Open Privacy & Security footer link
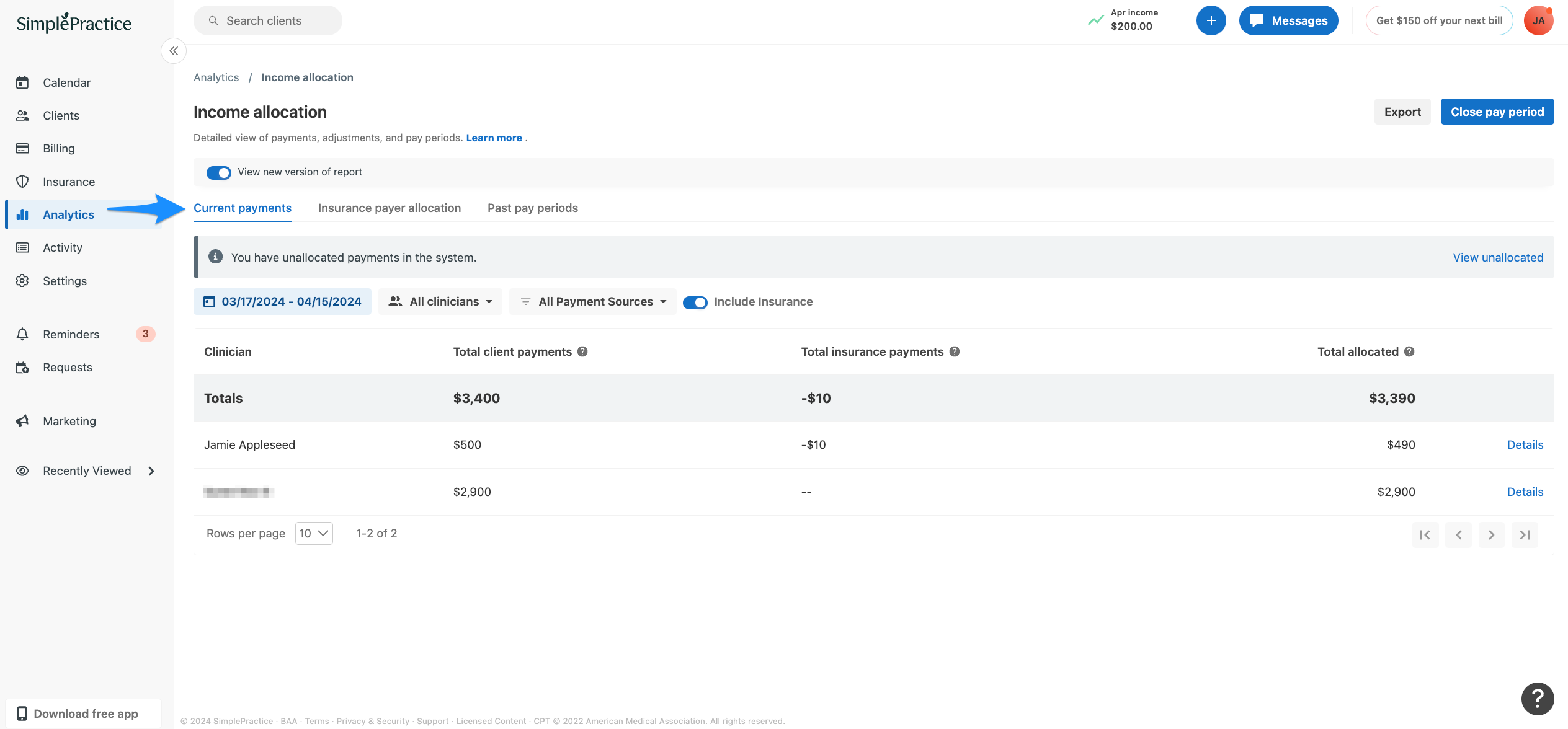Viewport: 1568px width, 729px height. pos(373,721)
